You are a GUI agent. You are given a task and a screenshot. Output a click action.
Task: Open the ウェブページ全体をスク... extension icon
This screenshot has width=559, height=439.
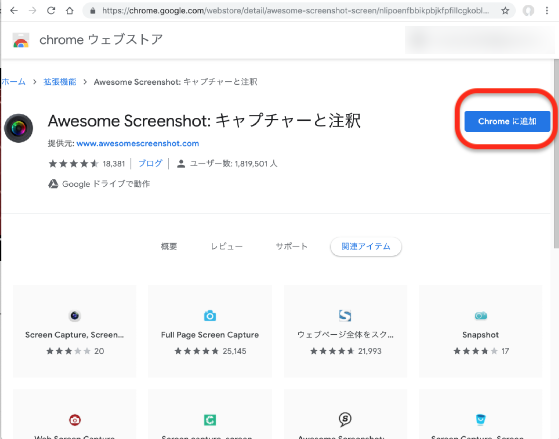coord(345,316)
